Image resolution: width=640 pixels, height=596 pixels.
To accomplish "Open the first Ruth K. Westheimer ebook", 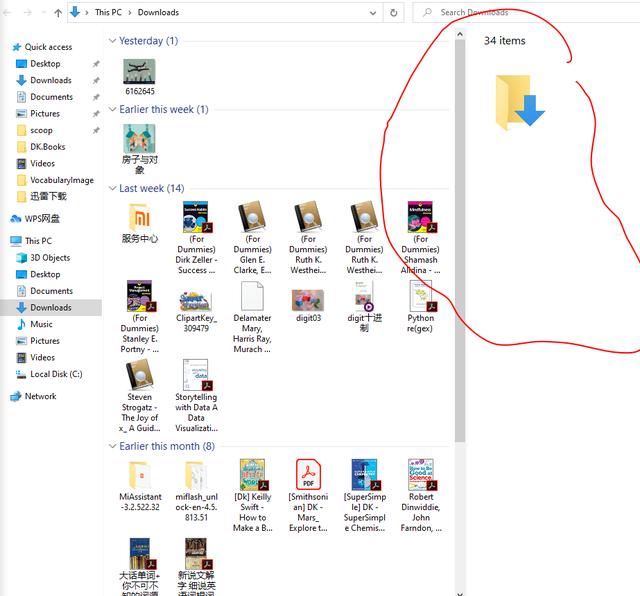I will pyautogui.click(x=308, y=238).
